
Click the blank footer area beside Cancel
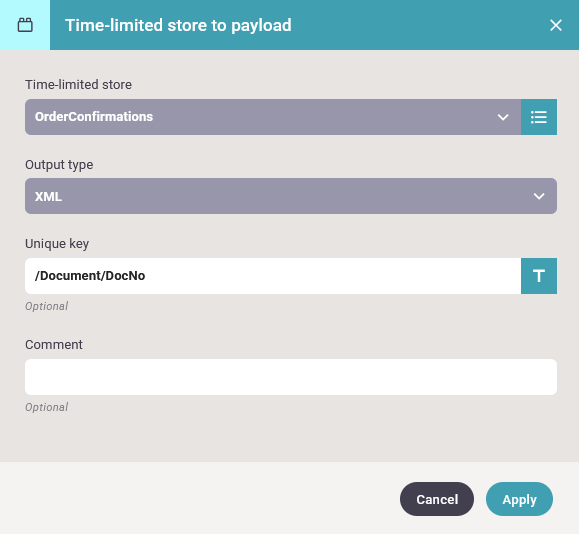click(x=199, y=499)
